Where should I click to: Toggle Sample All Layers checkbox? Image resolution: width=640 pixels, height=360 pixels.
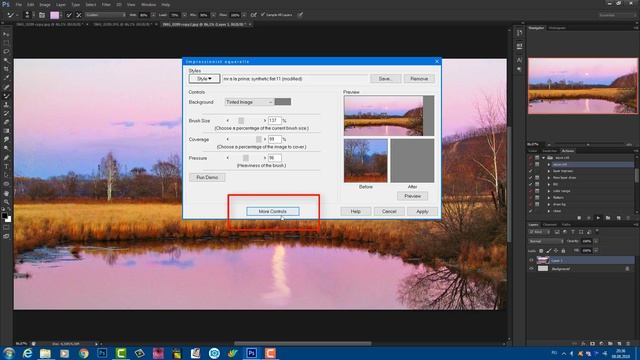(x=263, y=15)
